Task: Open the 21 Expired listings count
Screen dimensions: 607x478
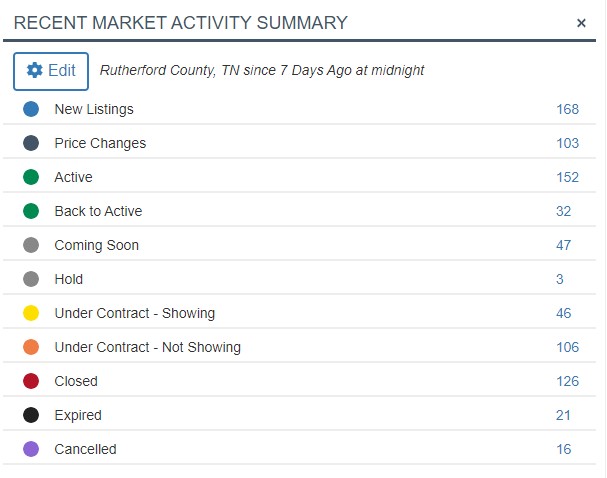Action: (x=564, y=415)
